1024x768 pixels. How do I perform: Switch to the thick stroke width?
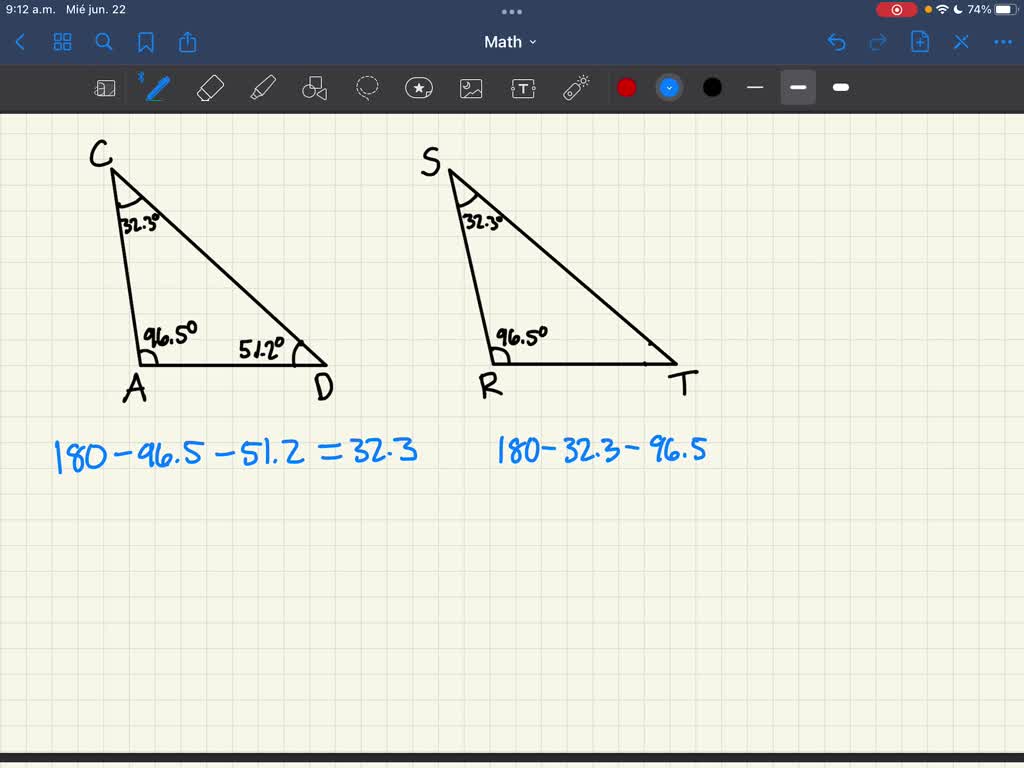pos(840,87)
